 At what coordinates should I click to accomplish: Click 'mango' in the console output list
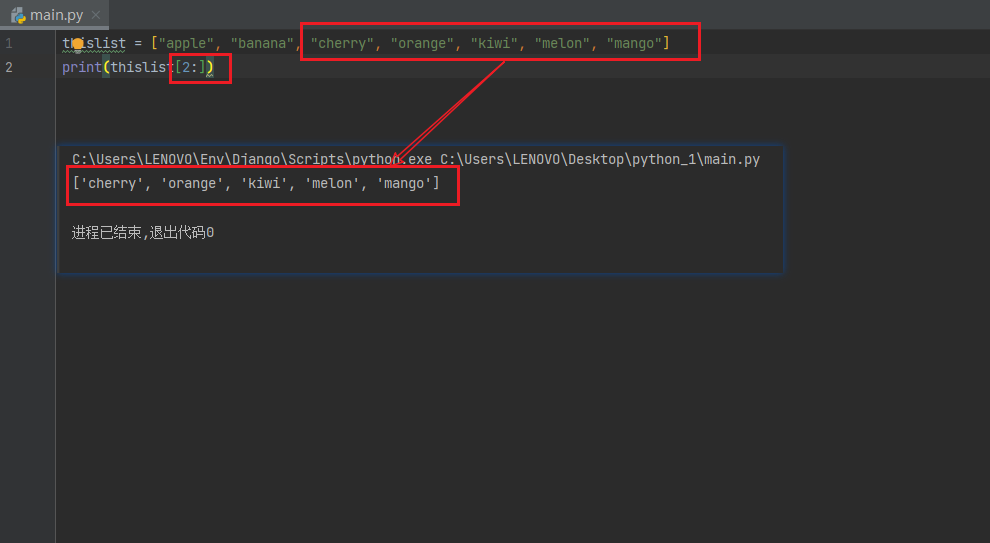tap(404, 183)
